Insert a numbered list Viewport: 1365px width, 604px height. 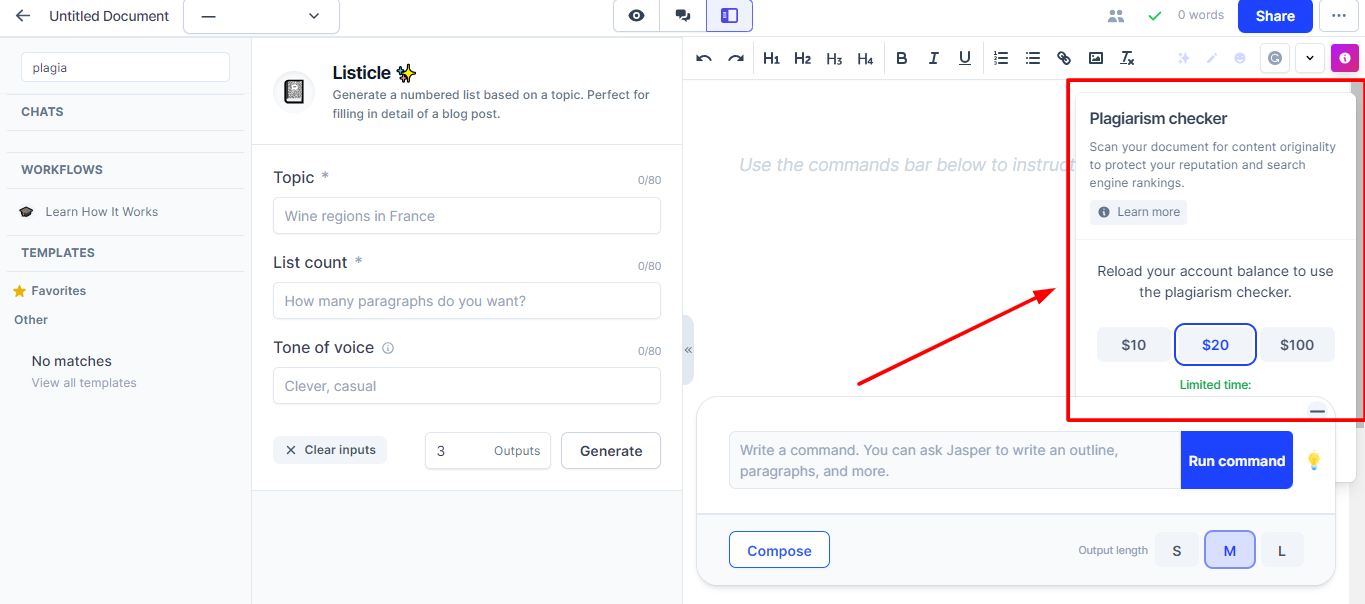(1001, 58)
